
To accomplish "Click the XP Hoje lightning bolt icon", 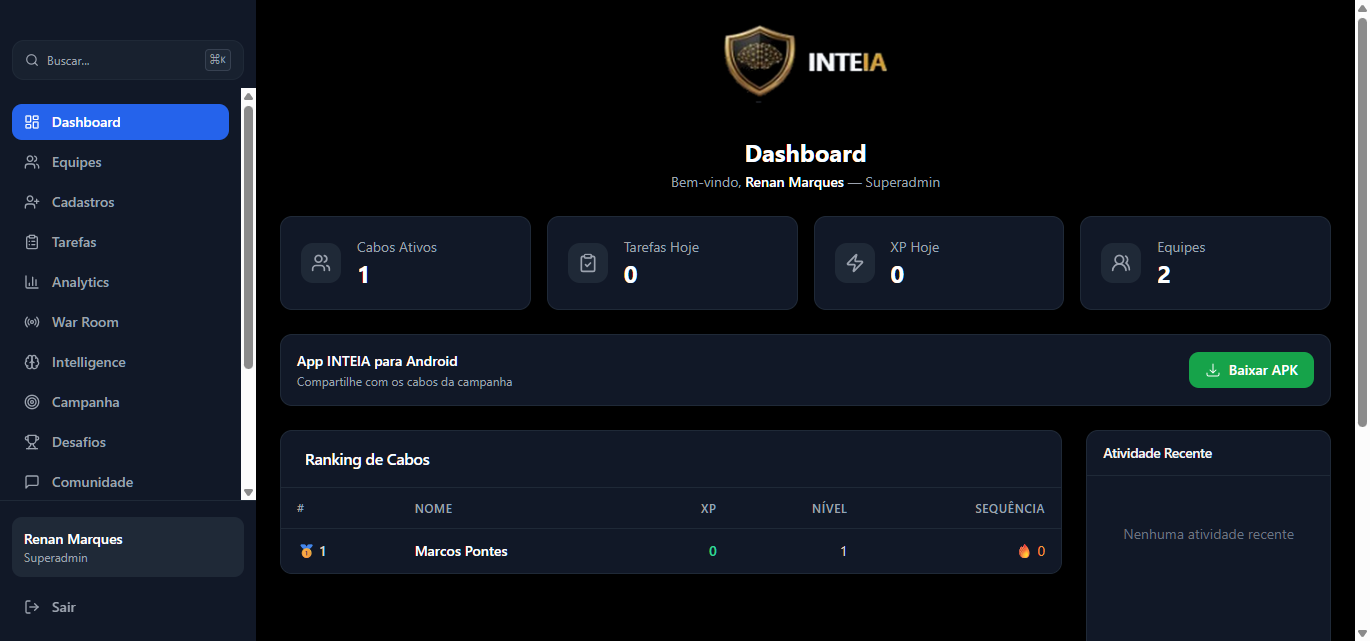I will [855, 263].
